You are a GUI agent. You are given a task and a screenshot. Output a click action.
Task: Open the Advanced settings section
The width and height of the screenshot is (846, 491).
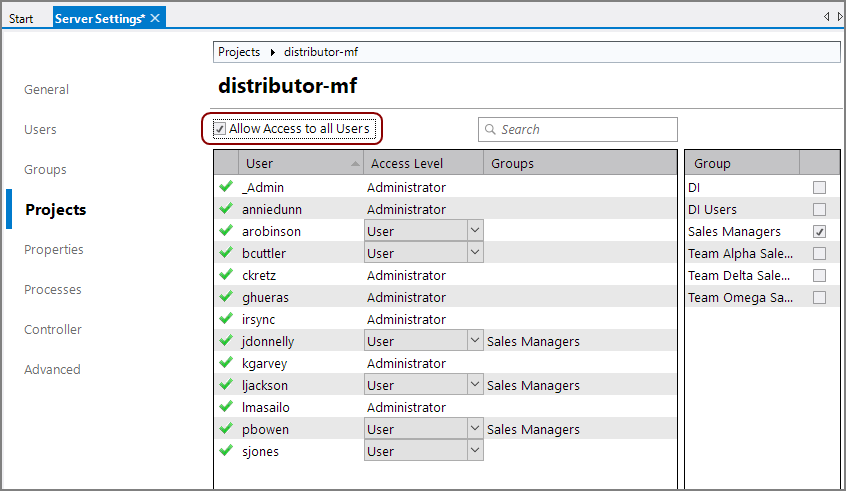click(52, 369)
